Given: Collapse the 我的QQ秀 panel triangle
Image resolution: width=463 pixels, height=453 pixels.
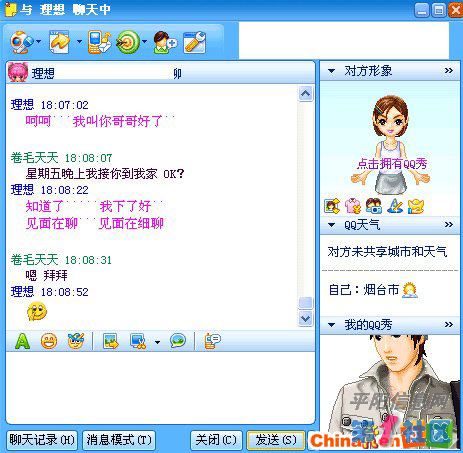Looking at the screenshot, I should 331,324.
